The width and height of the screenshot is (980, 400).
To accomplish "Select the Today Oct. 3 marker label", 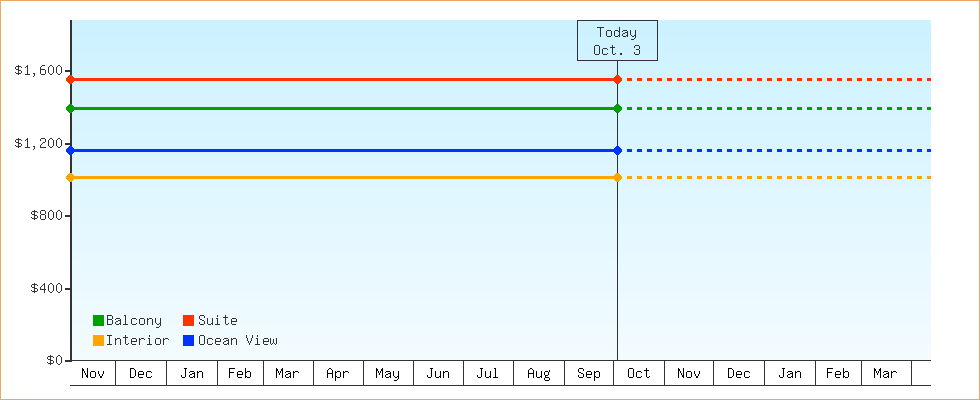I will click(617, 41).
